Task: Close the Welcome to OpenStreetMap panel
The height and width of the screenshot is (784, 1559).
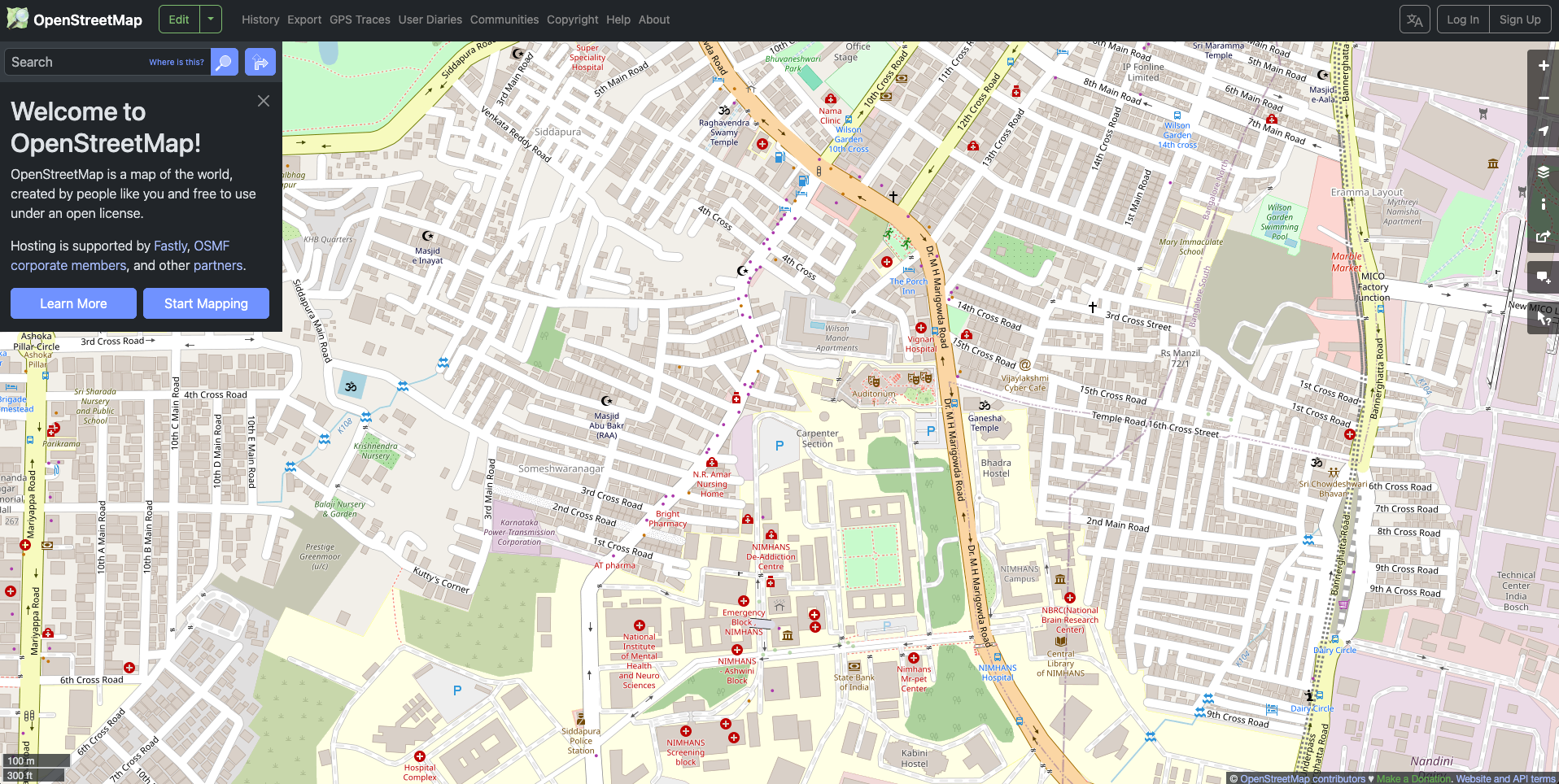Action: (263, 101)
